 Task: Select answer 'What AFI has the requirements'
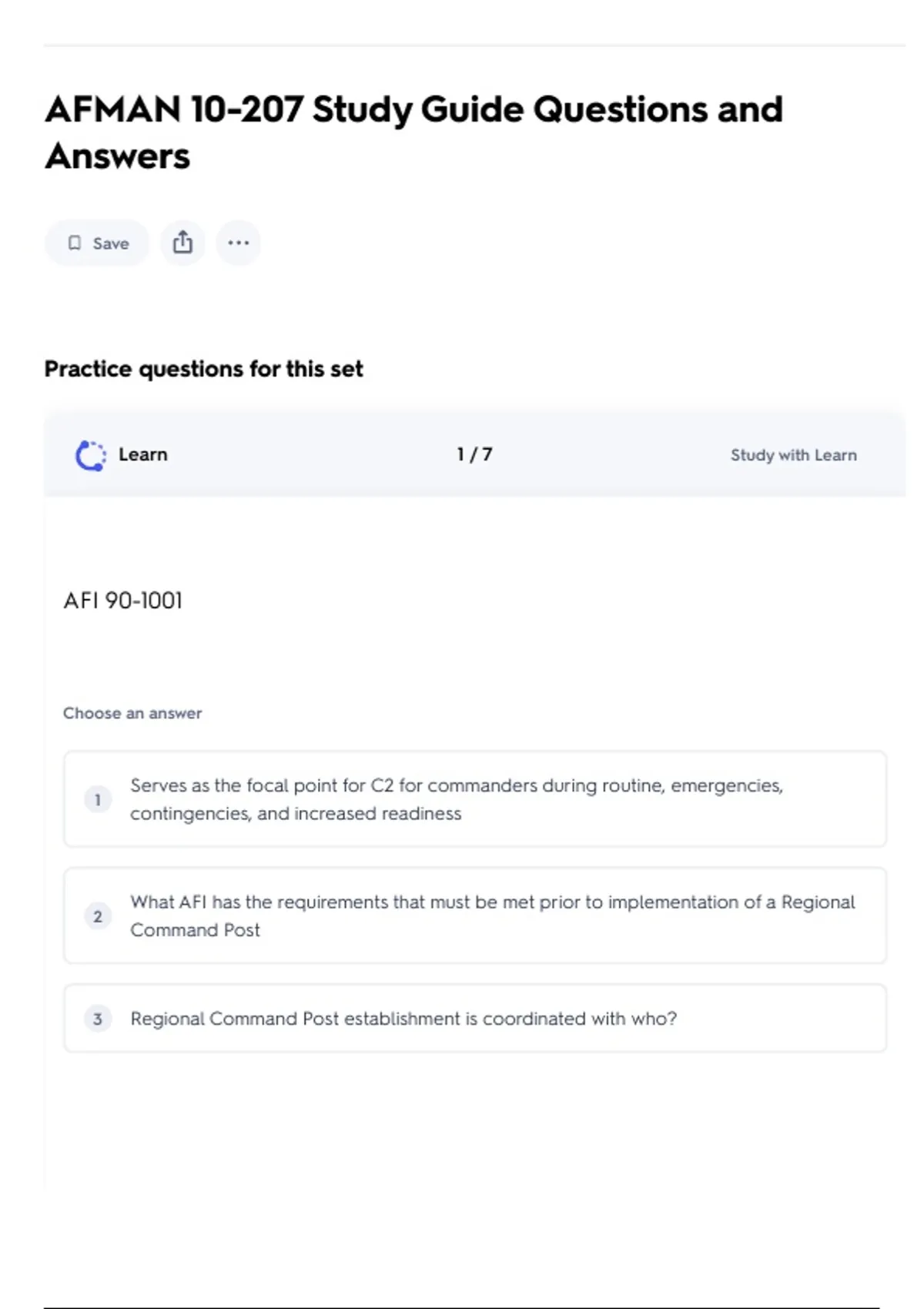[x=492, y=916]
